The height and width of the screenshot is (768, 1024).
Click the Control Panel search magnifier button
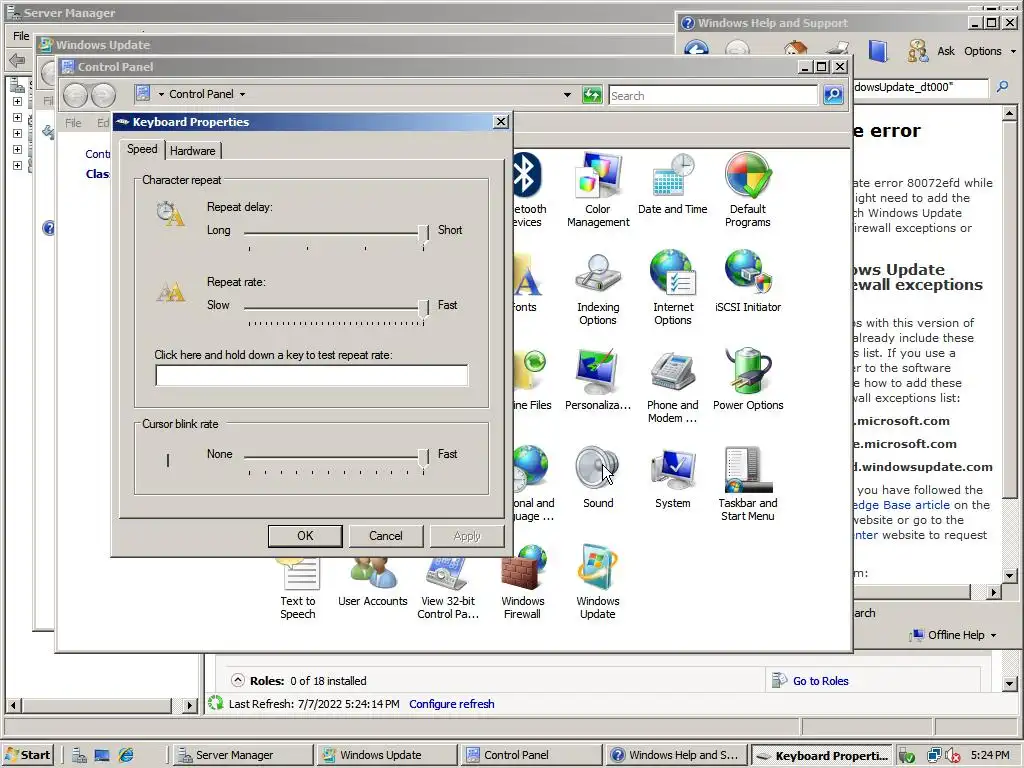coord(833,95)
